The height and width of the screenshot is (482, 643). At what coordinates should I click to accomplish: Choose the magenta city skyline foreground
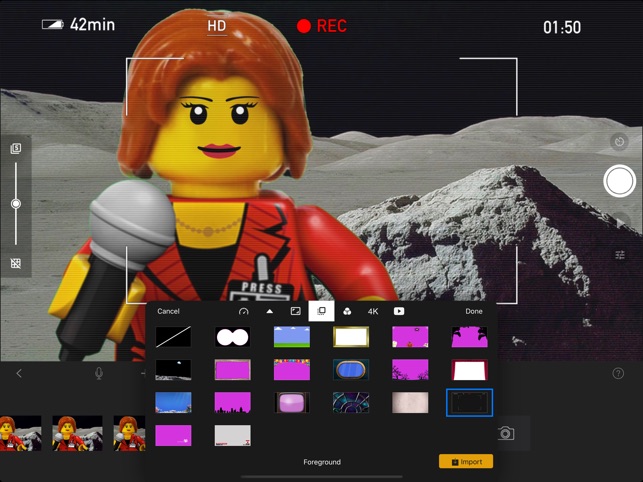click(x=233, y=402)
